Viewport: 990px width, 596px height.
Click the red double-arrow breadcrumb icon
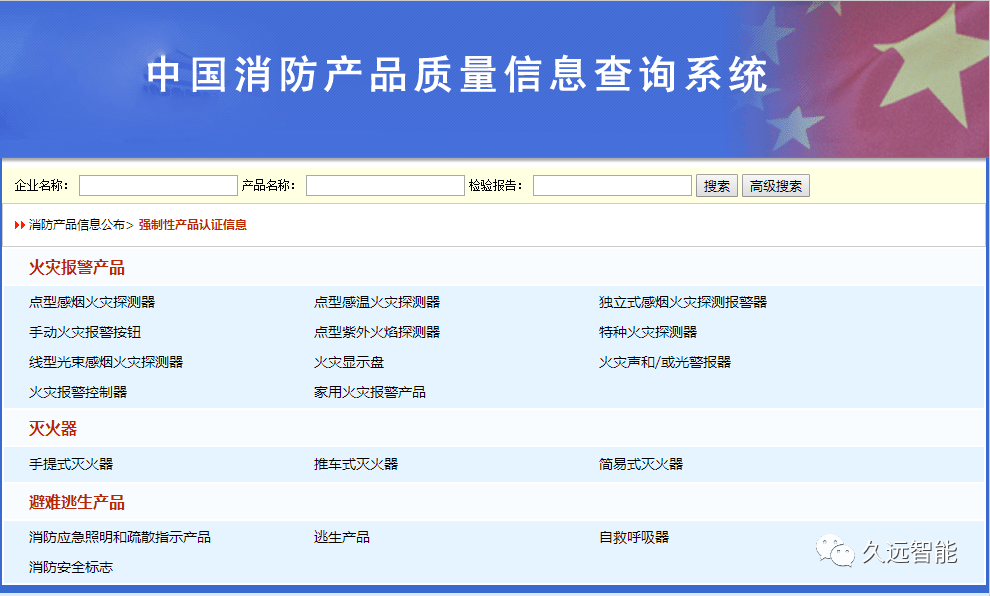pyautogui.click(x=20, y=225)
